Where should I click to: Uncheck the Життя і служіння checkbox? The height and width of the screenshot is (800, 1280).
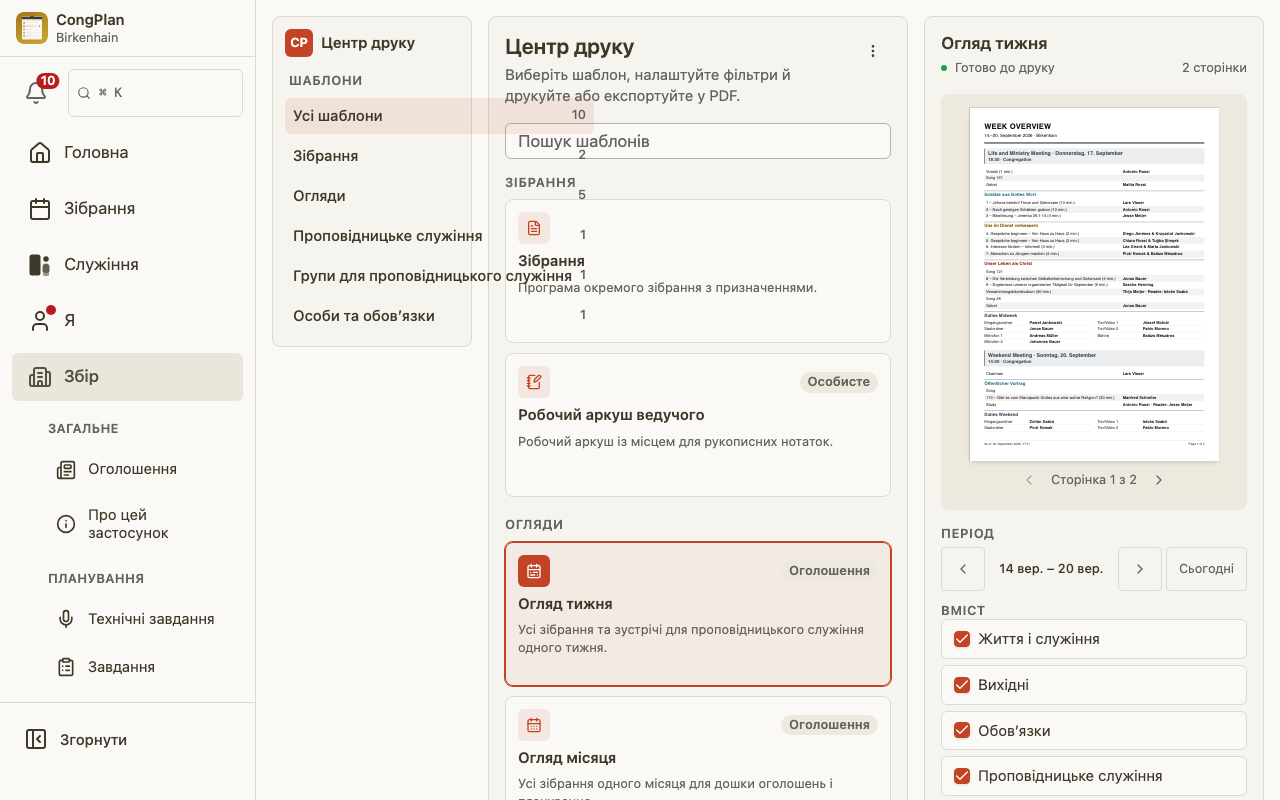tap(962, 639)
